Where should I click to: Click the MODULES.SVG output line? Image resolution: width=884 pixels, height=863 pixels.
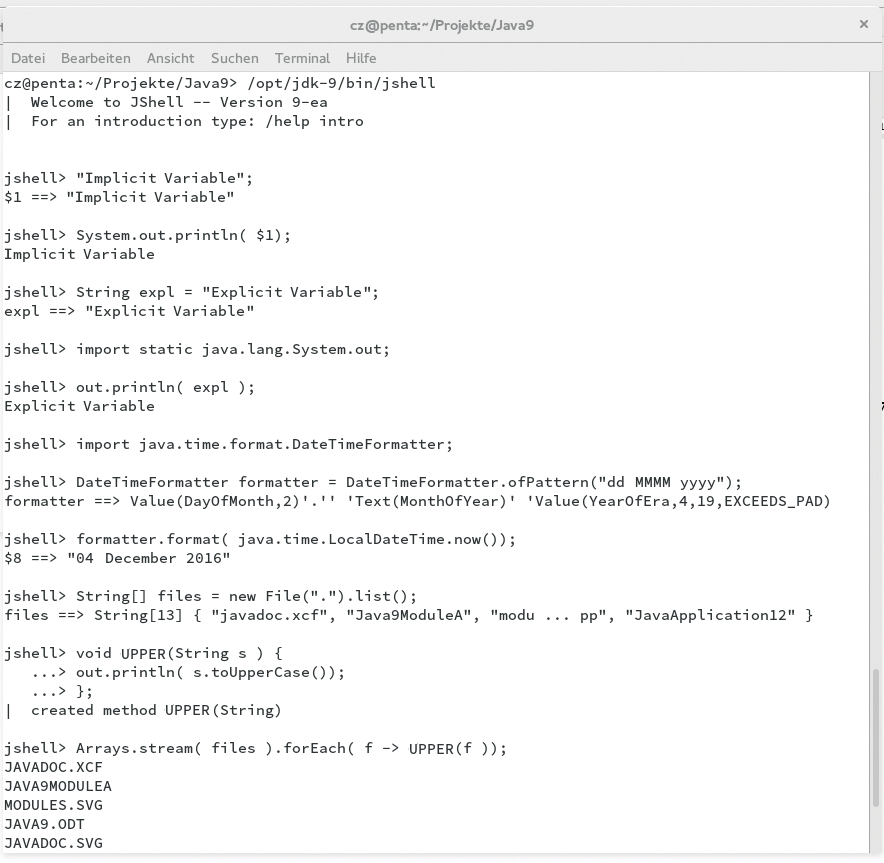pyautogui.click(x=55, y=805)
